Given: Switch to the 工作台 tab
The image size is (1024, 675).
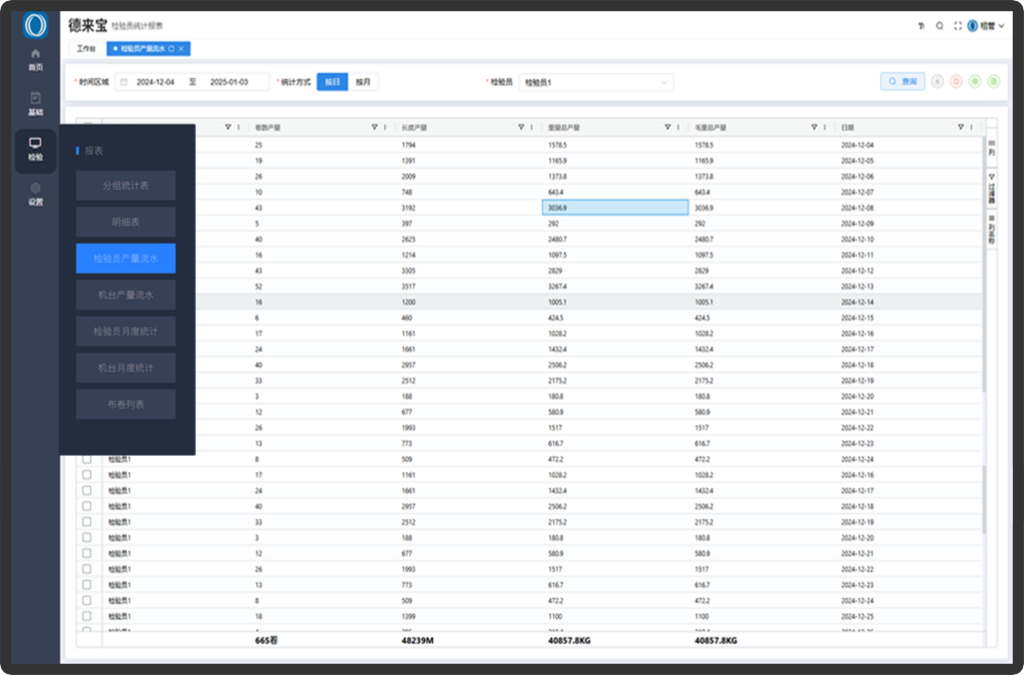Looking at the screenshot, I should pos(86,49).
